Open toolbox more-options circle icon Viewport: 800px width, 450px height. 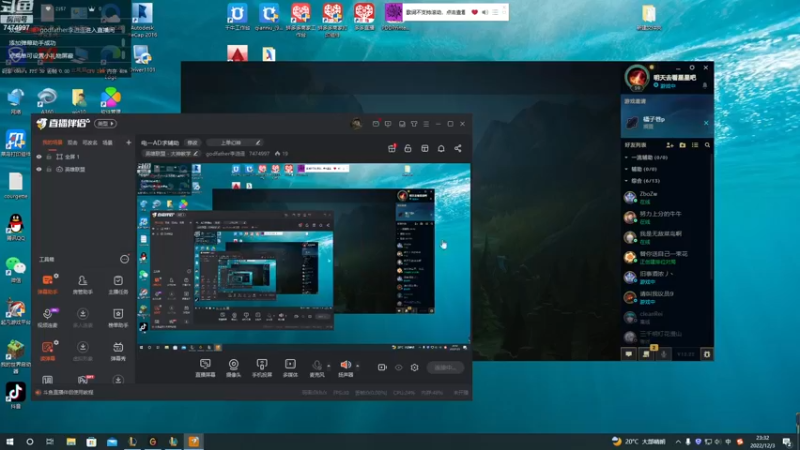click(x=124, y=259)
